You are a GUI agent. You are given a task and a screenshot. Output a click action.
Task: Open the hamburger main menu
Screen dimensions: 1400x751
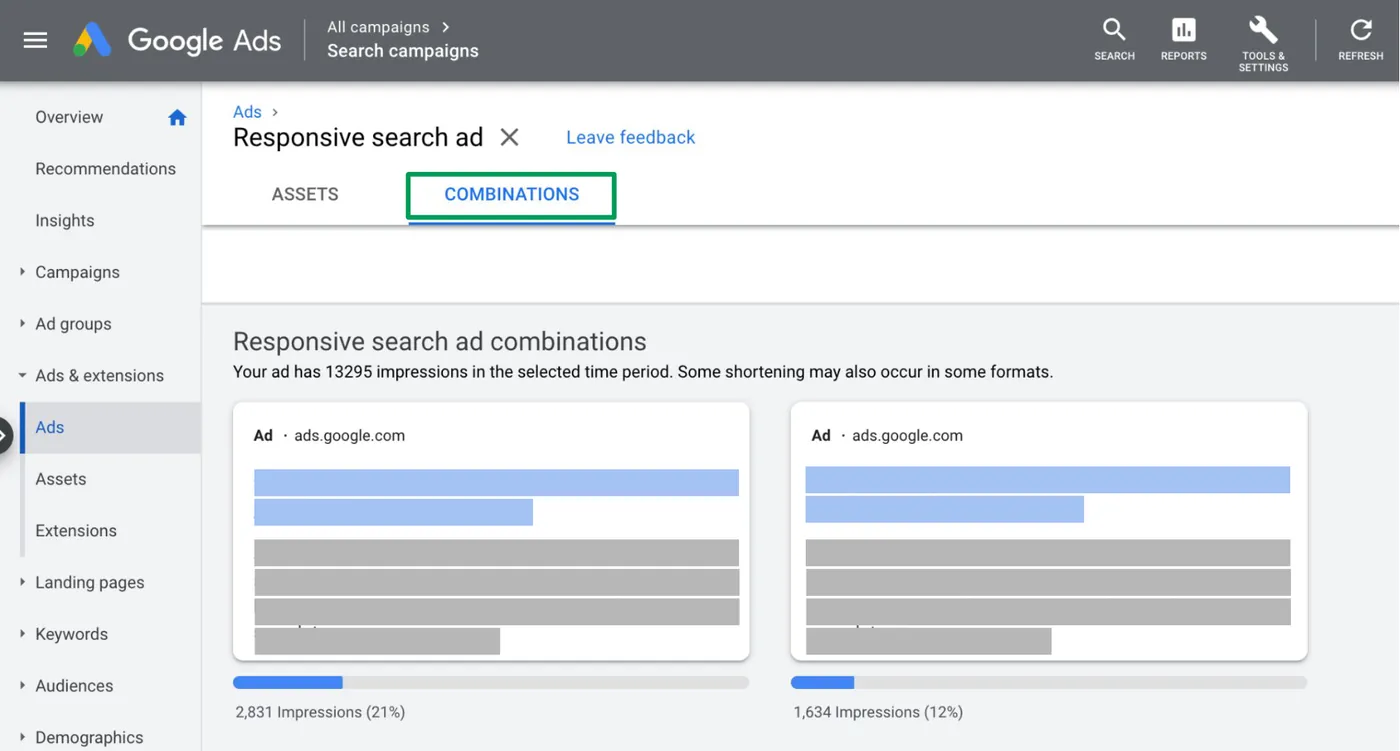pyautogui.click(x=36, y=40)
